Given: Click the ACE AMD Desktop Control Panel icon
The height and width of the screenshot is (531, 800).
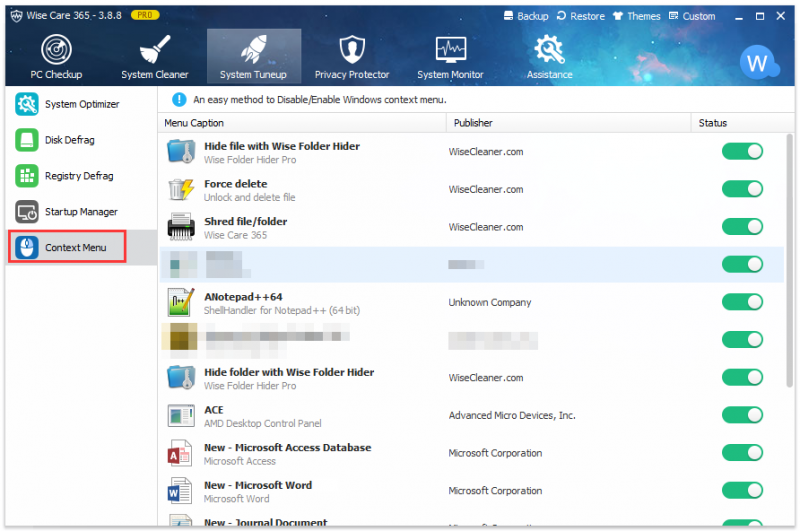Looking at the screenshot, I should 181,415.
